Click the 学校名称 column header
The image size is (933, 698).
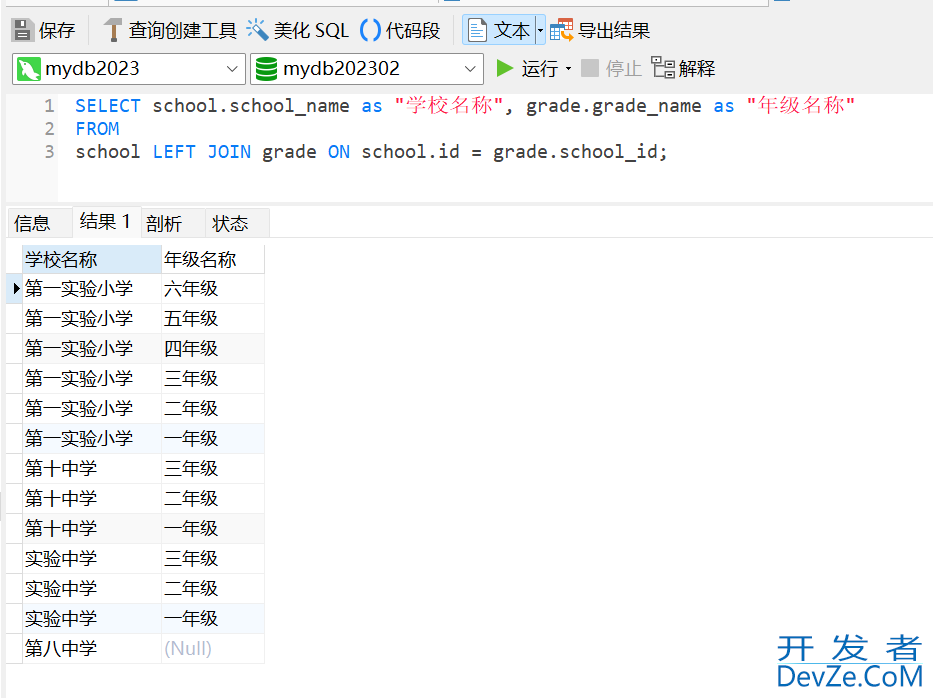click(x=92, y=259)
